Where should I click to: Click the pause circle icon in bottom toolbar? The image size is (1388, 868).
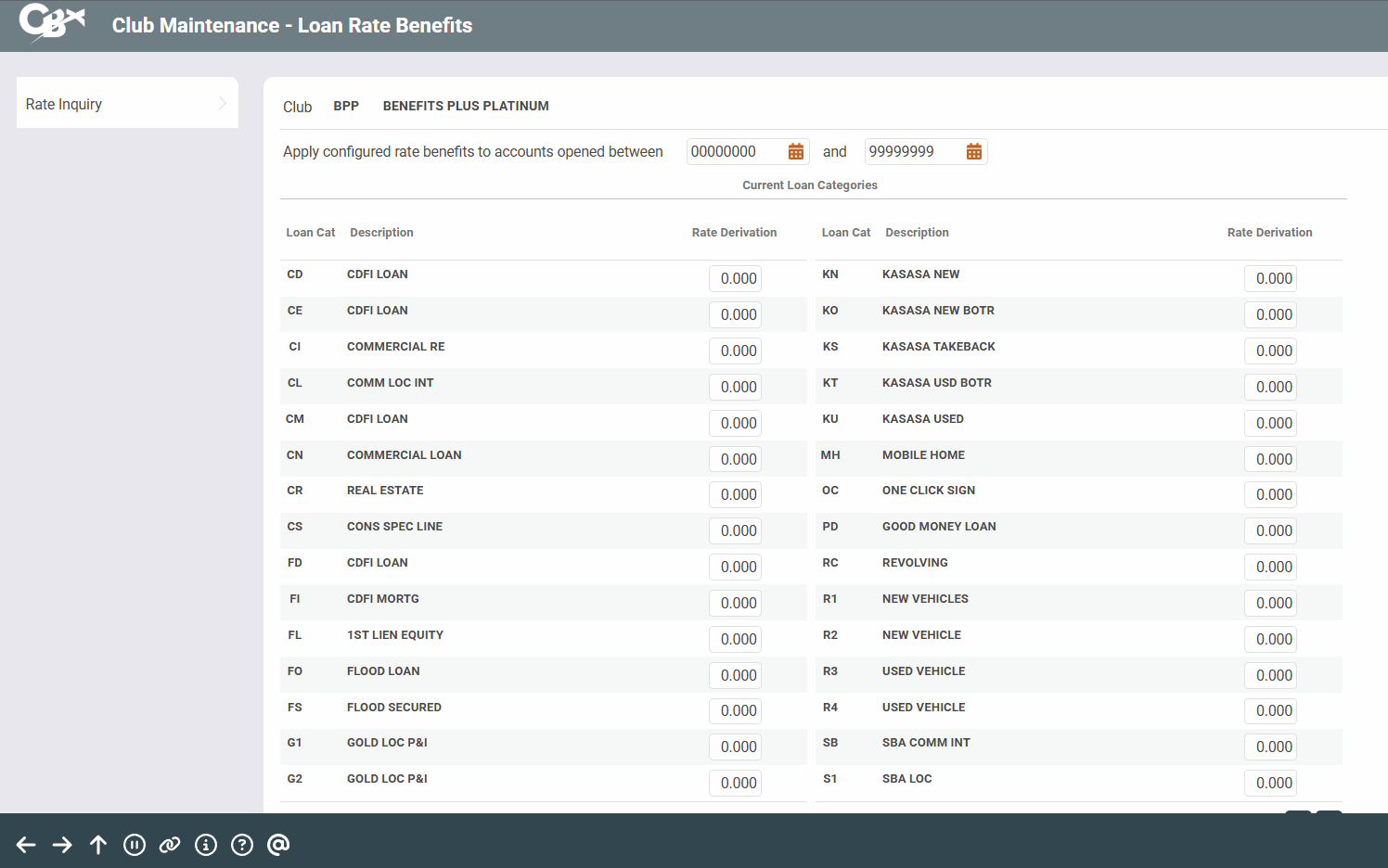point(135,845)
